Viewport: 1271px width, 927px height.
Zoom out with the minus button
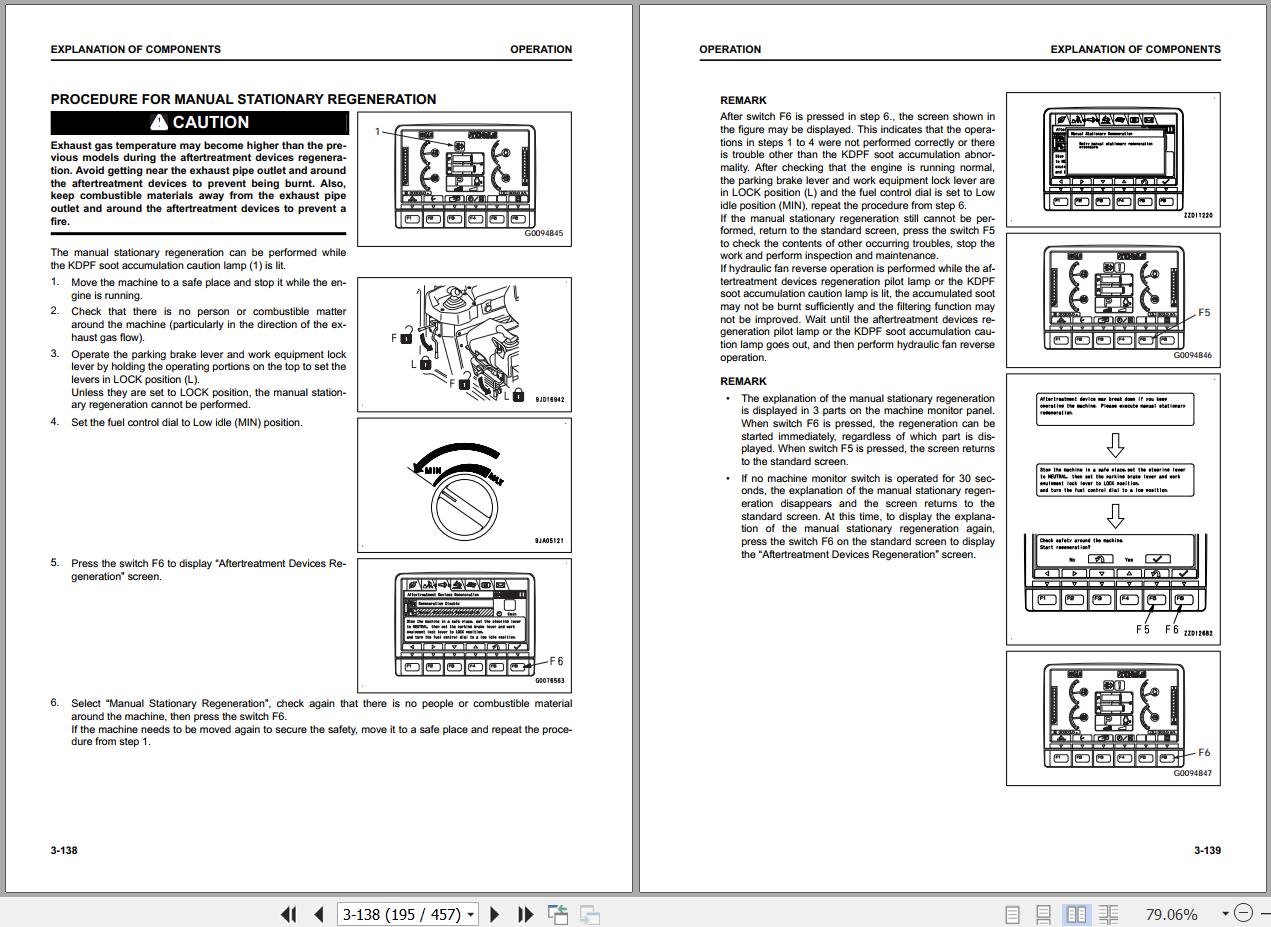coord(1243,913)
